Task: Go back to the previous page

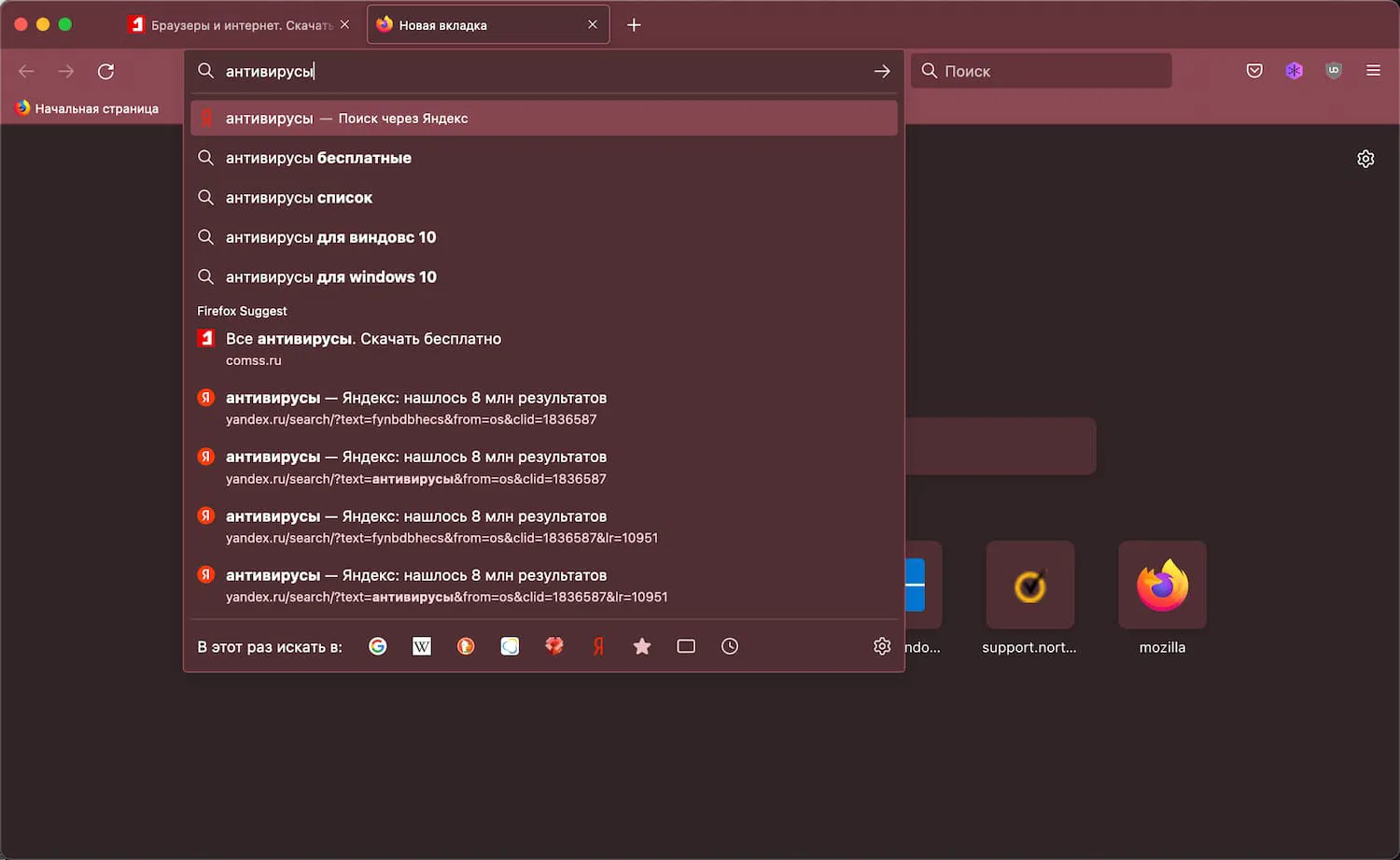Action: (x=26, y=71)
